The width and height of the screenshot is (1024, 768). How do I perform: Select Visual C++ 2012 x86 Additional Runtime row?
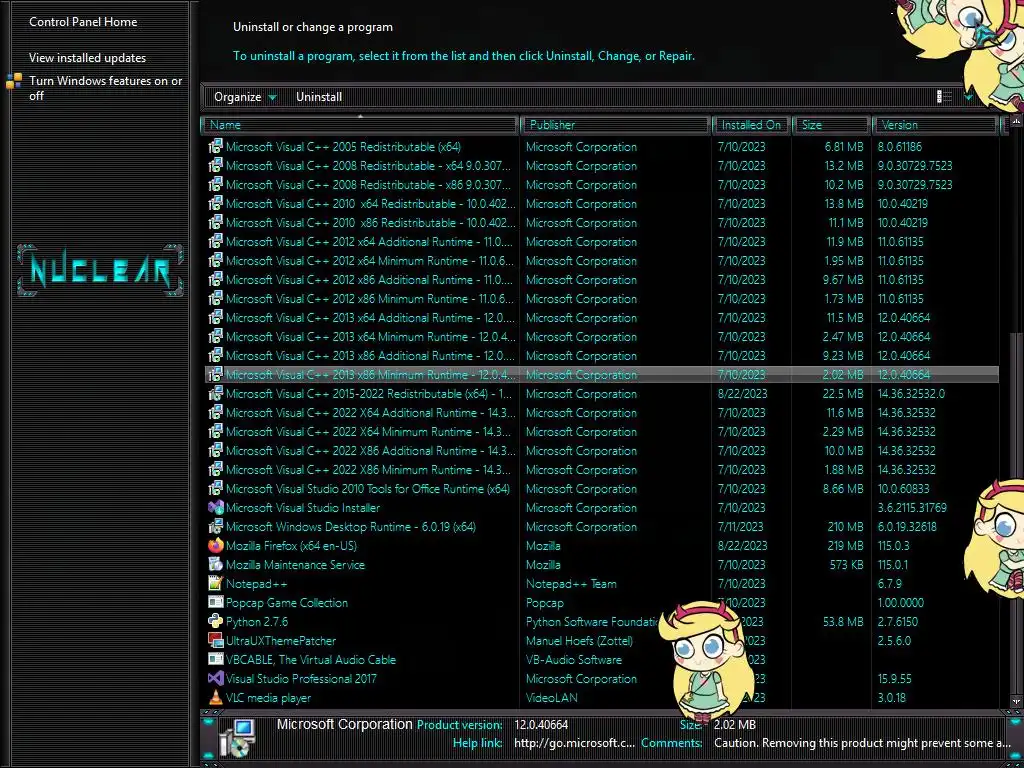click(x=602, y=280)
